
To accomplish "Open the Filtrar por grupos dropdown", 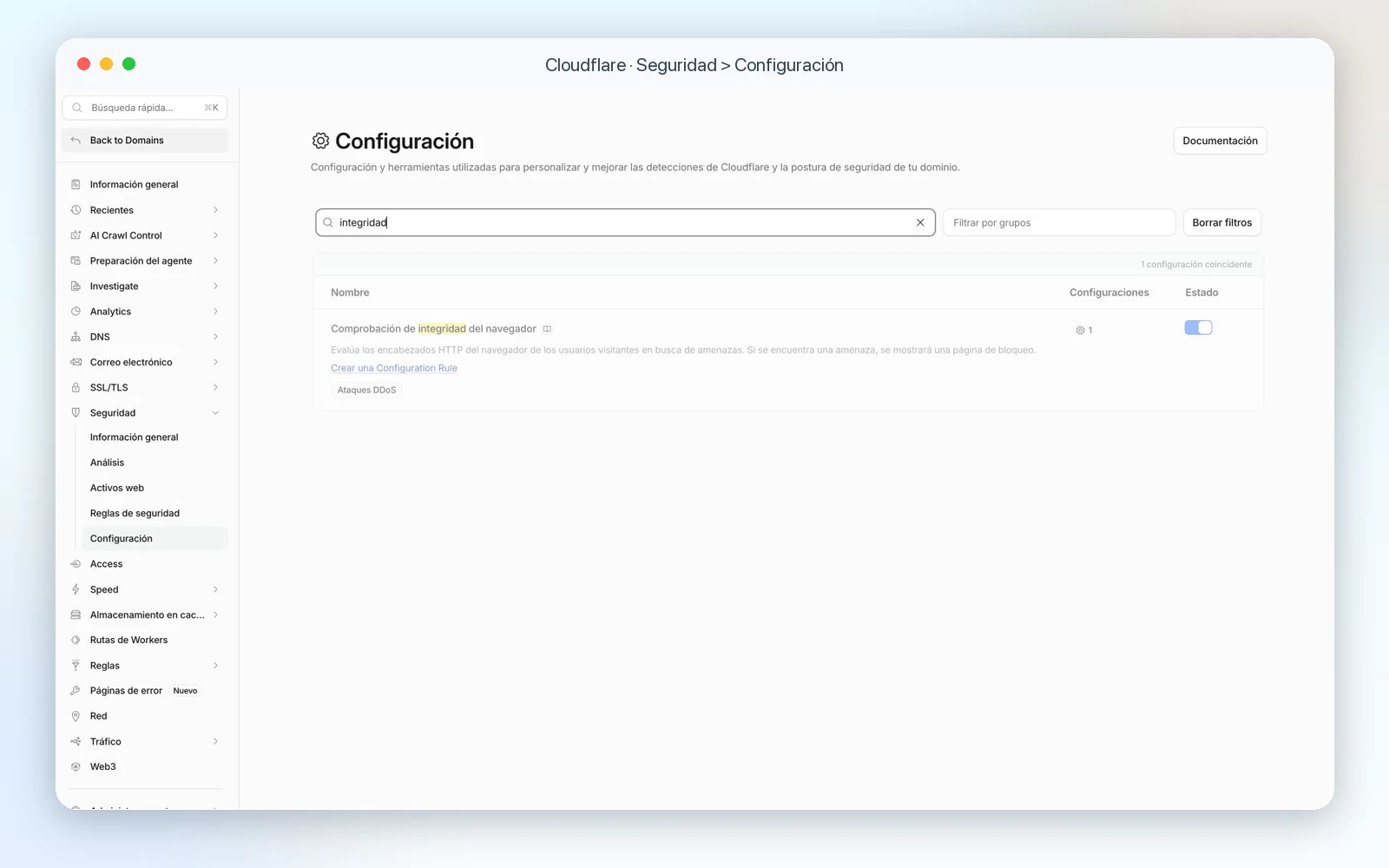I will (x=1058, y=222).
